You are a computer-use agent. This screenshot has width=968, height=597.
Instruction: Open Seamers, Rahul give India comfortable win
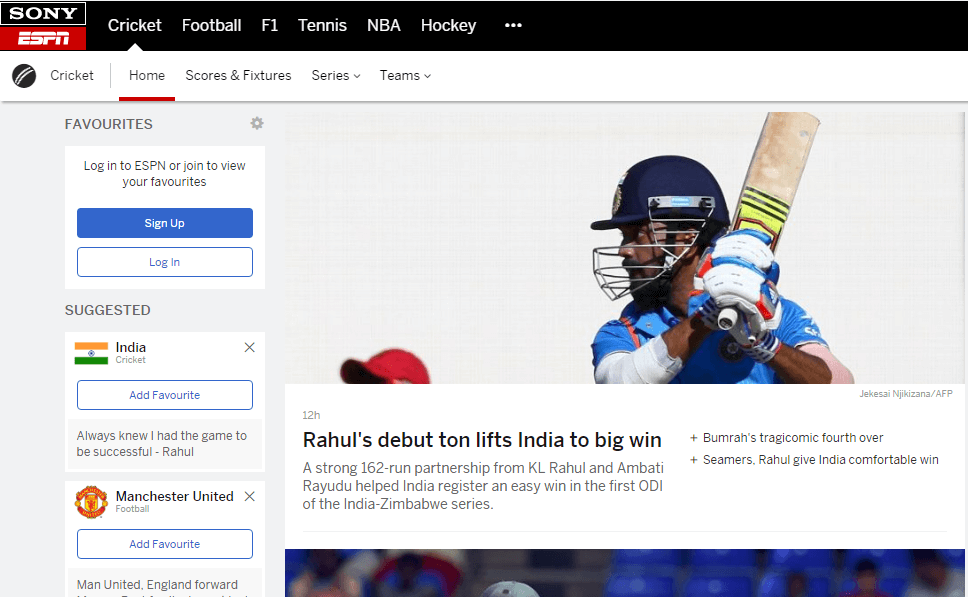click(x=814, y=460)
